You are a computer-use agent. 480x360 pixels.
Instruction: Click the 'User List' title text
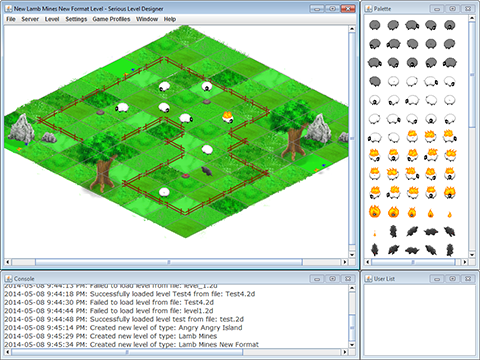pyautogui.click(x=384, y=279)
